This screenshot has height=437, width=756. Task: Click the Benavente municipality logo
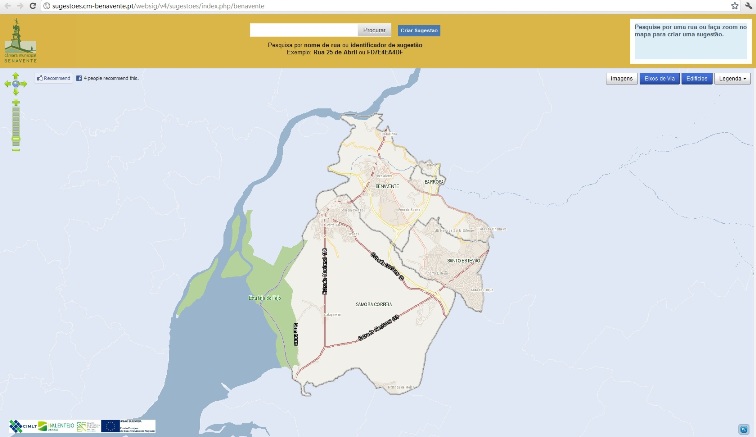(x=19, y=39)
